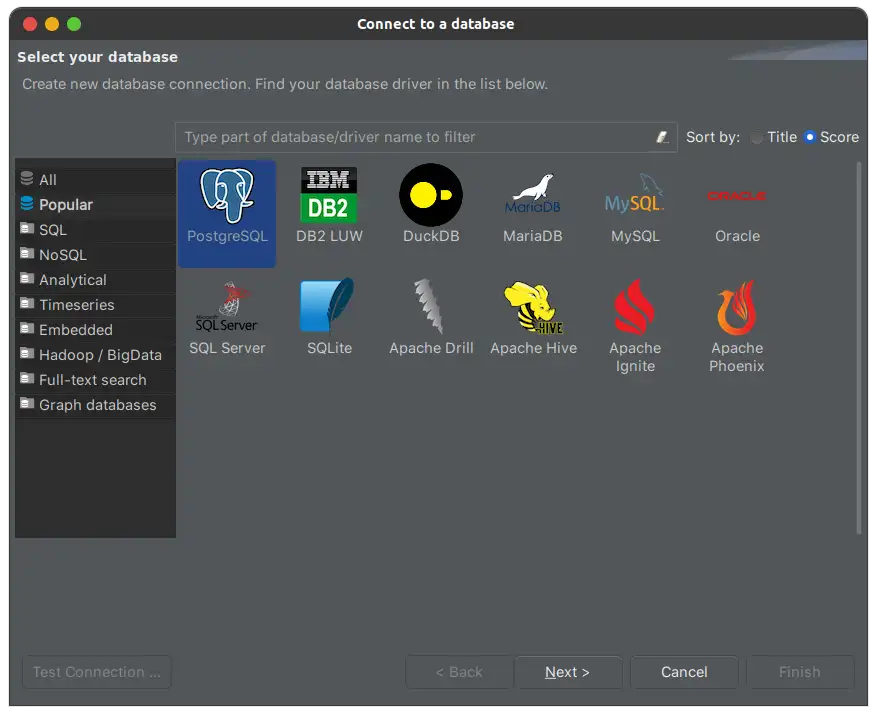Cancel the connection wizard

point(684,672)
